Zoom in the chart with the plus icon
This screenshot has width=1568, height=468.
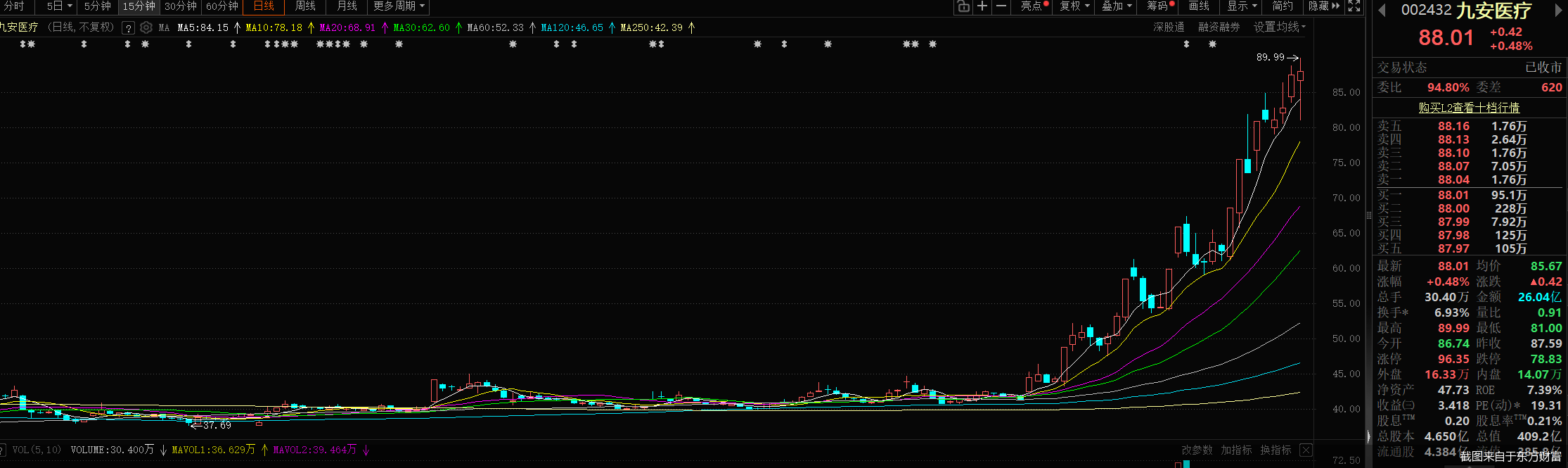[x=982, y=6]
